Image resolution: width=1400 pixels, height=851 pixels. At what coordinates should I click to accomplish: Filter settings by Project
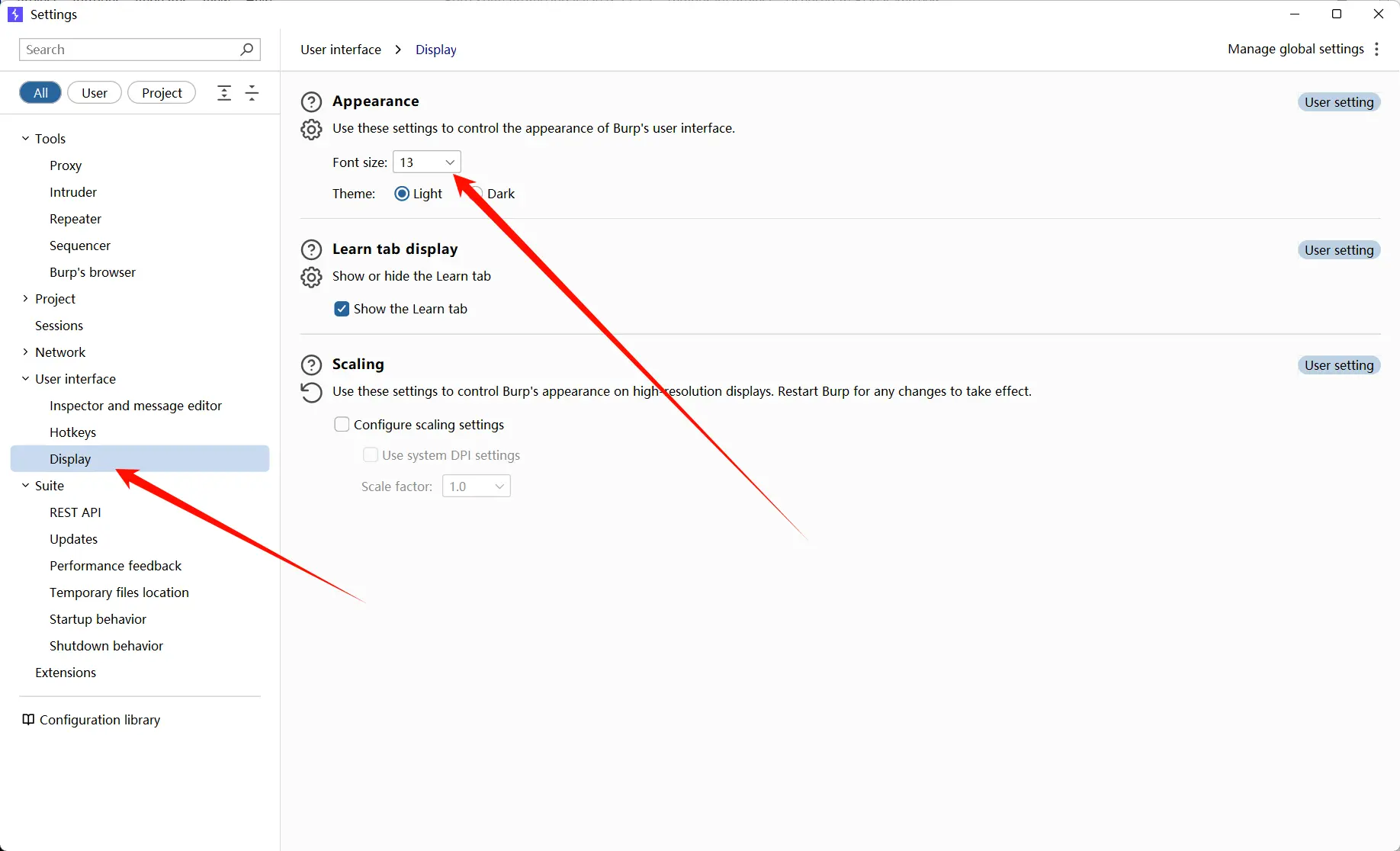click(x=162, y=93)
